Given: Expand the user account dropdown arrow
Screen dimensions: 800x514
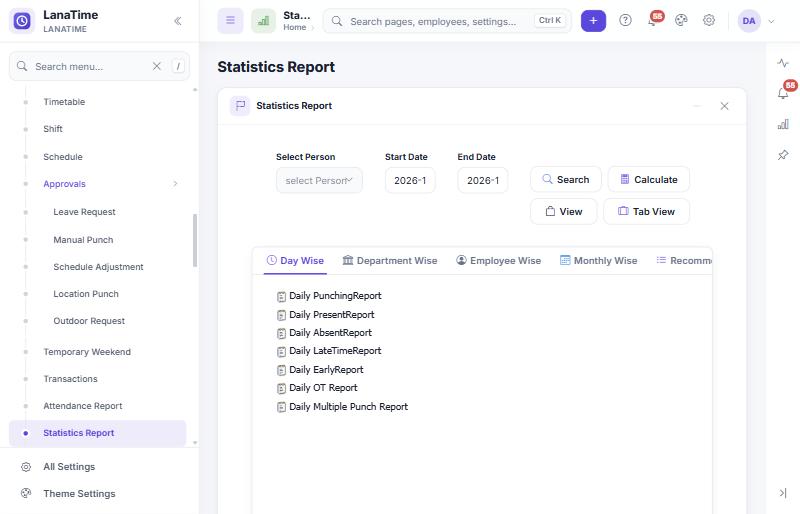Looking at the screenshot, I should (x=771, y=21).
